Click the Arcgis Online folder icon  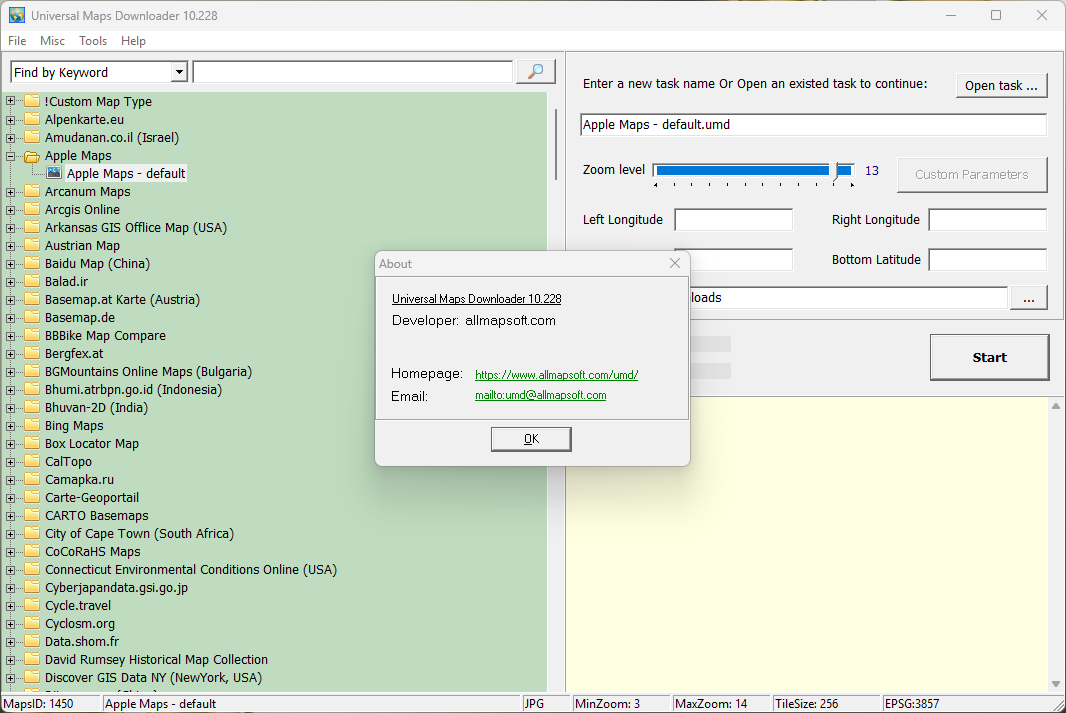32,209
